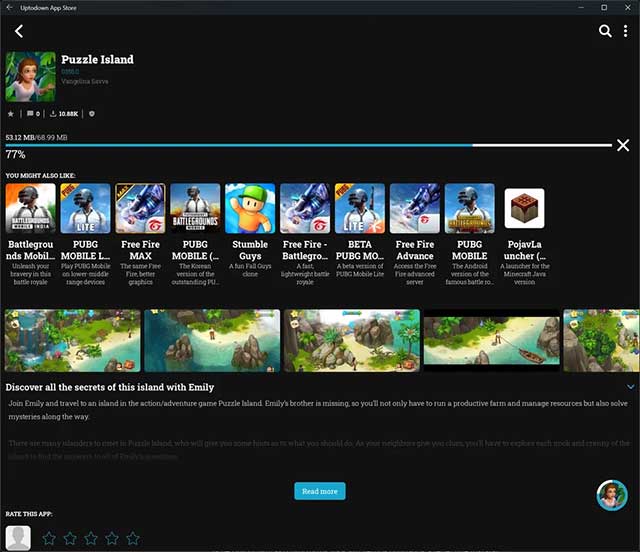The width and height of the screenshot is (640, 552).
Task: Open the second lagoon screenshot
Action: click(x=212, y=341)
